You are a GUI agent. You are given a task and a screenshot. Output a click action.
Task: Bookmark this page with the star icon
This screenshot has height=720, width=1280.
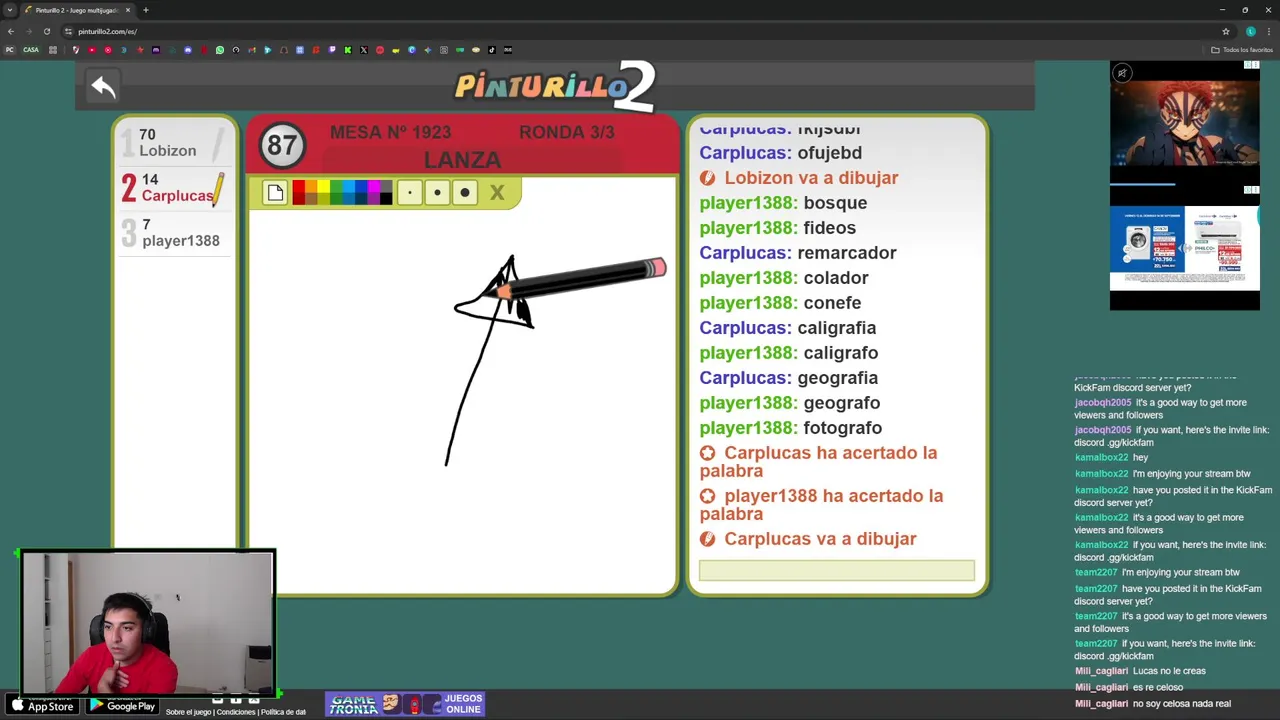(x=1226, y=31)
